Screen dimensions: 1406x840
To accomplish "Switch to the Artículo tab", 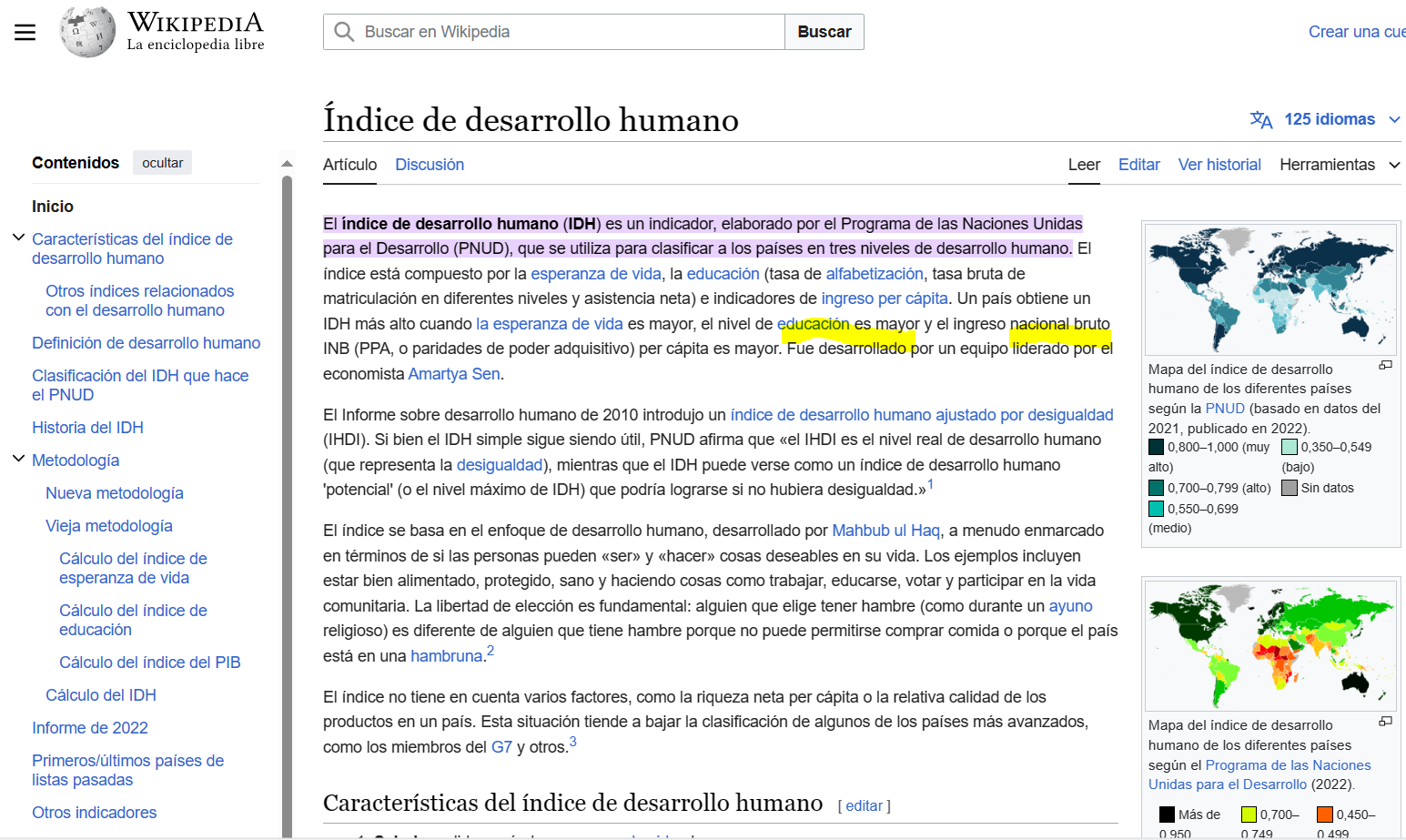I will coord(349,165).
